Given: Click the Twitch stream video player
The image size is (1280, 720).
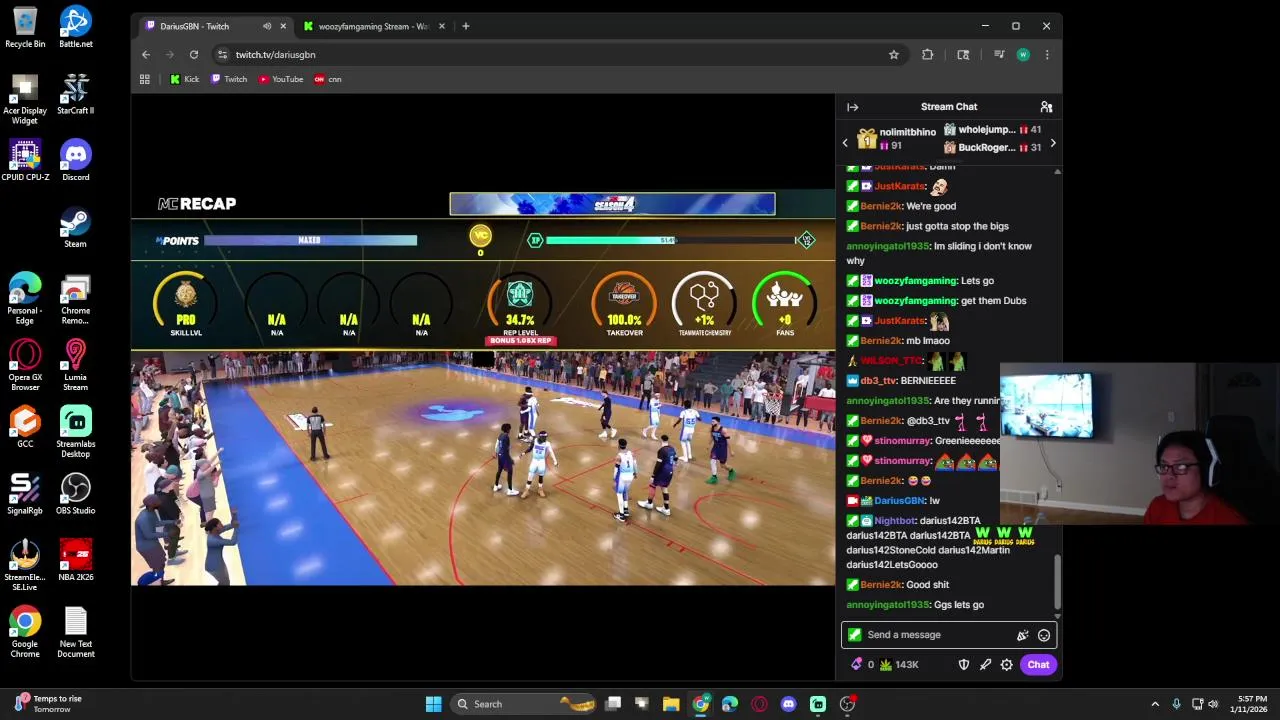Looking at the screenshot, I should pos(483,389).
